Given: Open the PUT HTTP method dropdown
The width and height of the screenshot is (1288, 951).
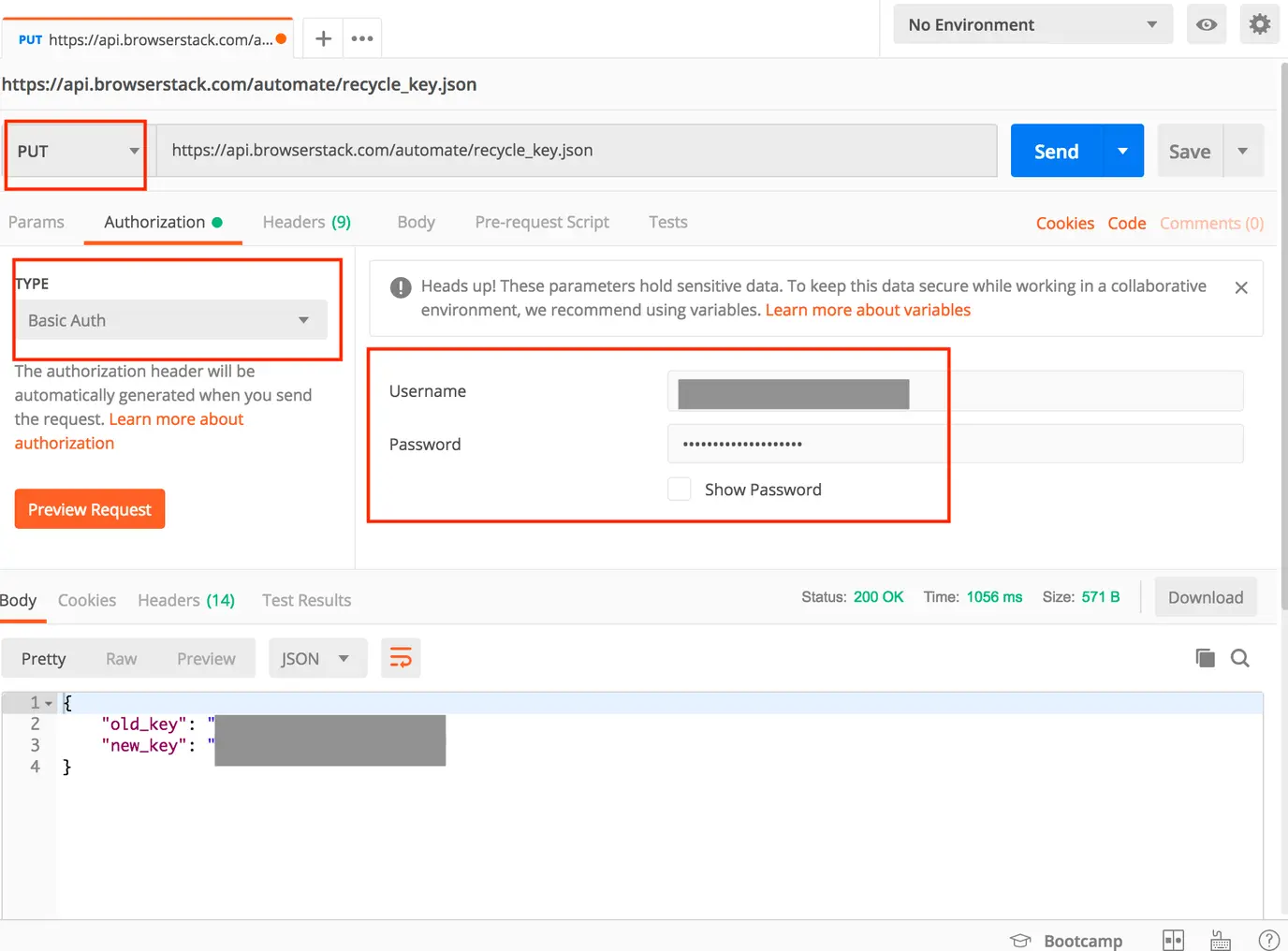Looking at the screenshot, I should 77,152.
